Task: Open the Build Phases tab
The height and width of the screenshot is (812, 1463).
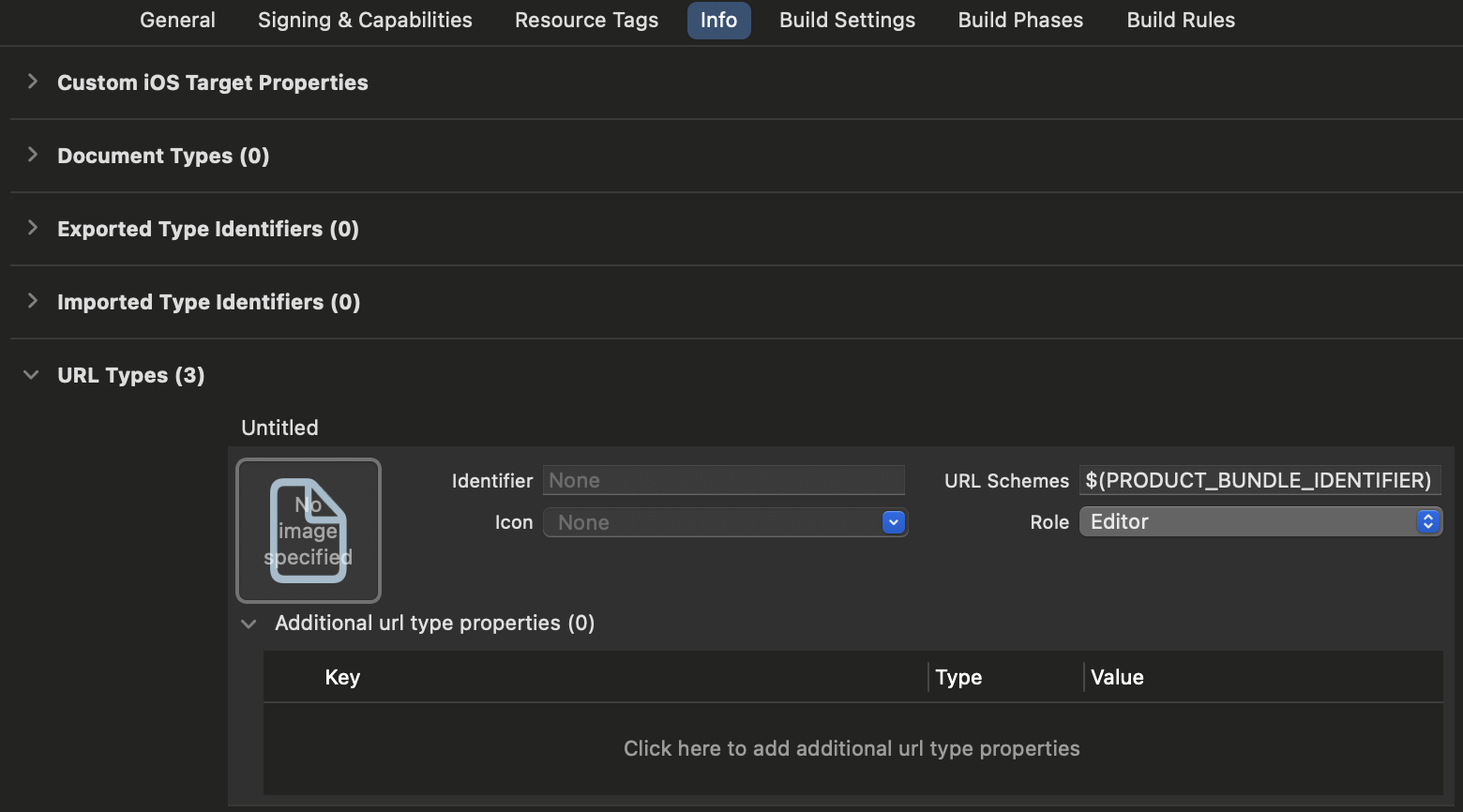Action: [x=1020, y=20]
